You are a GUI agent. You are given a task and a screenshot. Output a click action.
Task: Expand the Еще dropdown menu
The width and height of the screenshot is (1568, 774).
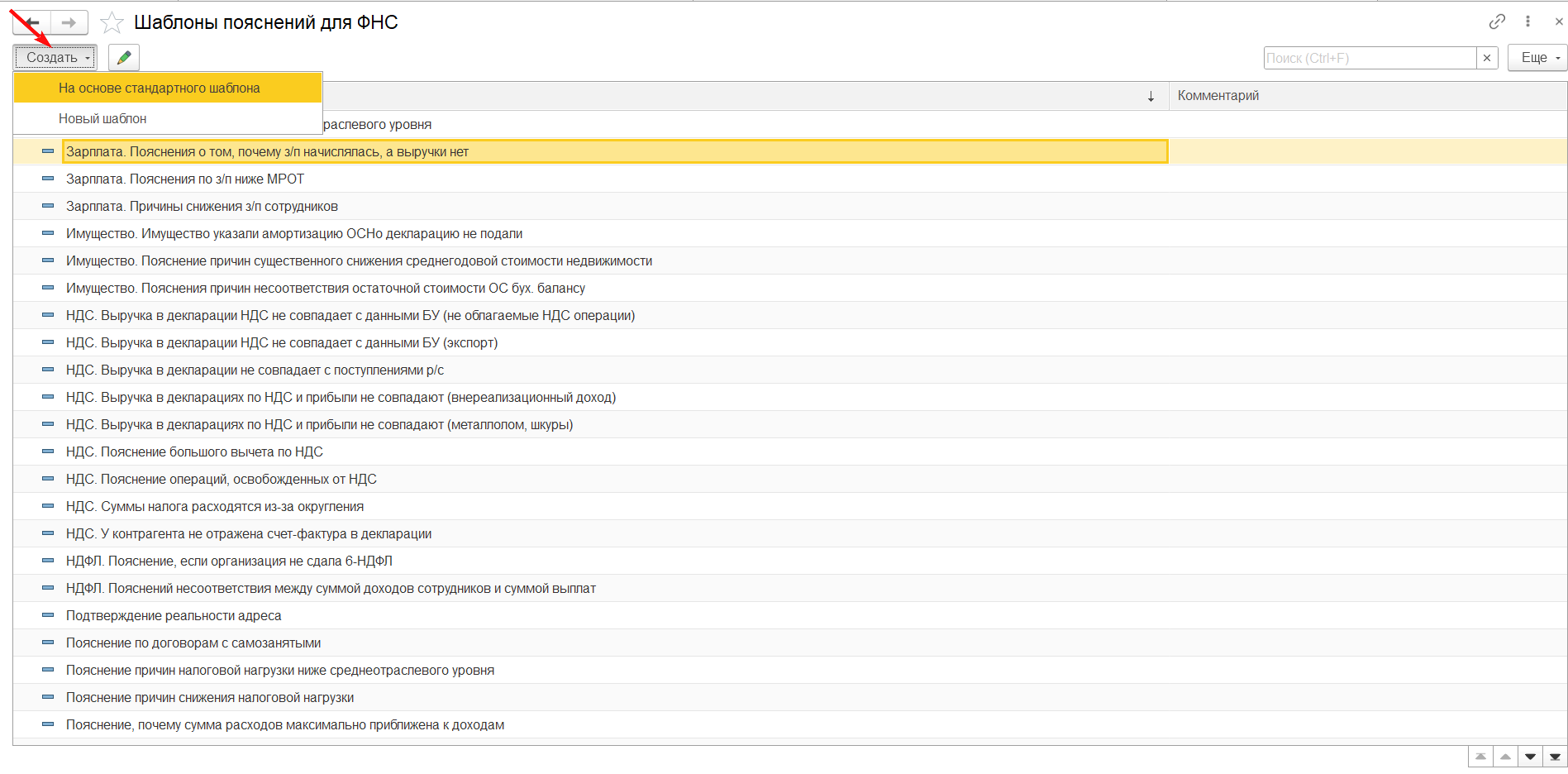(x=1537, y=58)
